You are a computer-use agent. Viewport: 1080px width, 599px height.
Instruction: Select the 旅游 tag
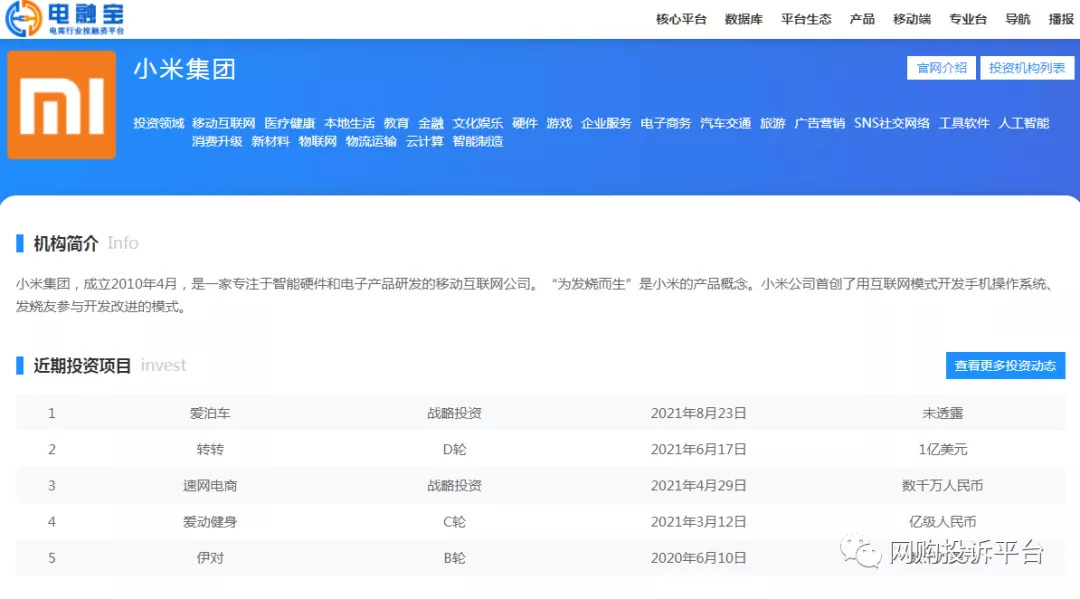[x=772, y=123]
